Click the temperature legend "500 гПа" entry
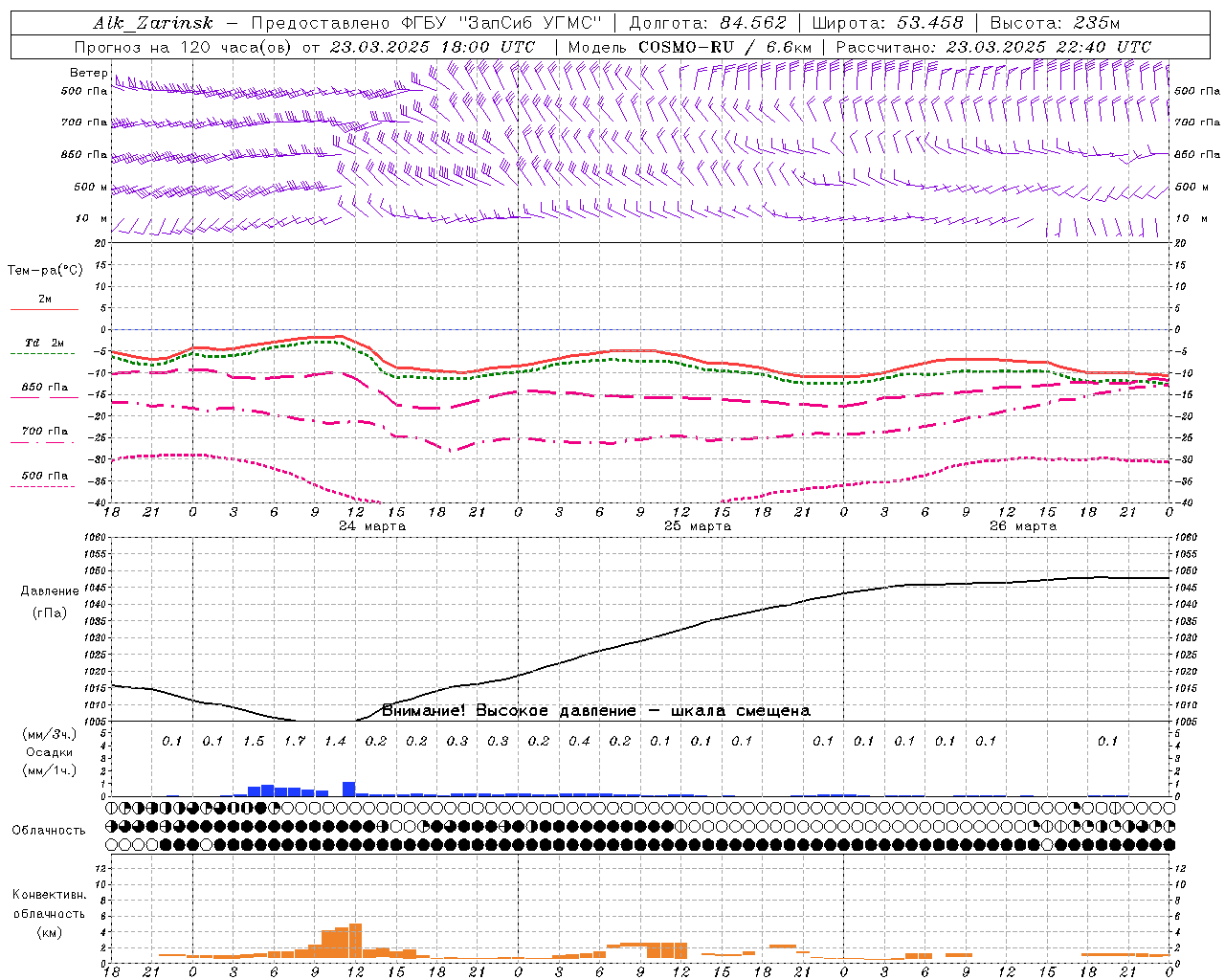The width and height of the screenshot is (1225, 980). click(x=45, y=476)
